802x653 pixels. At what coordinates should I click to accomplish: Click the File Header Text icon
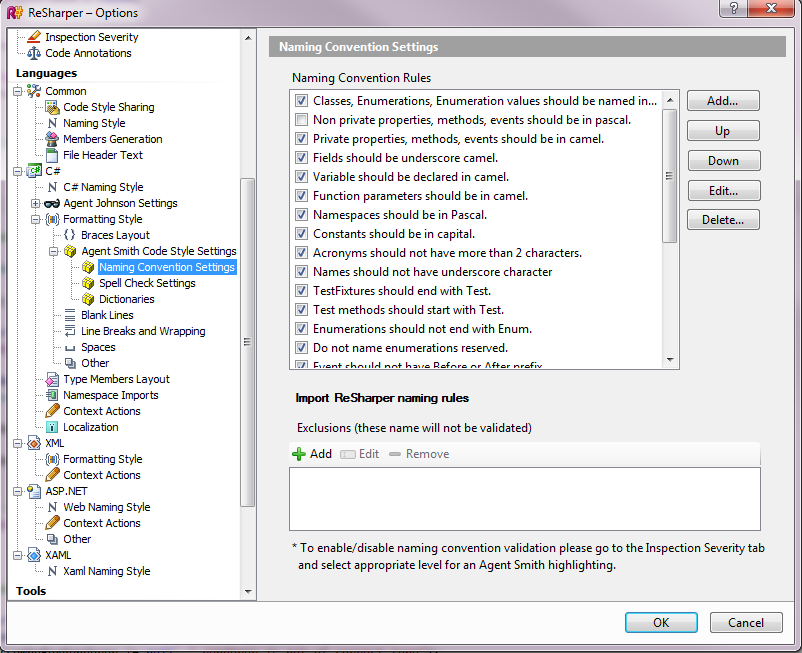click(52, 155)
